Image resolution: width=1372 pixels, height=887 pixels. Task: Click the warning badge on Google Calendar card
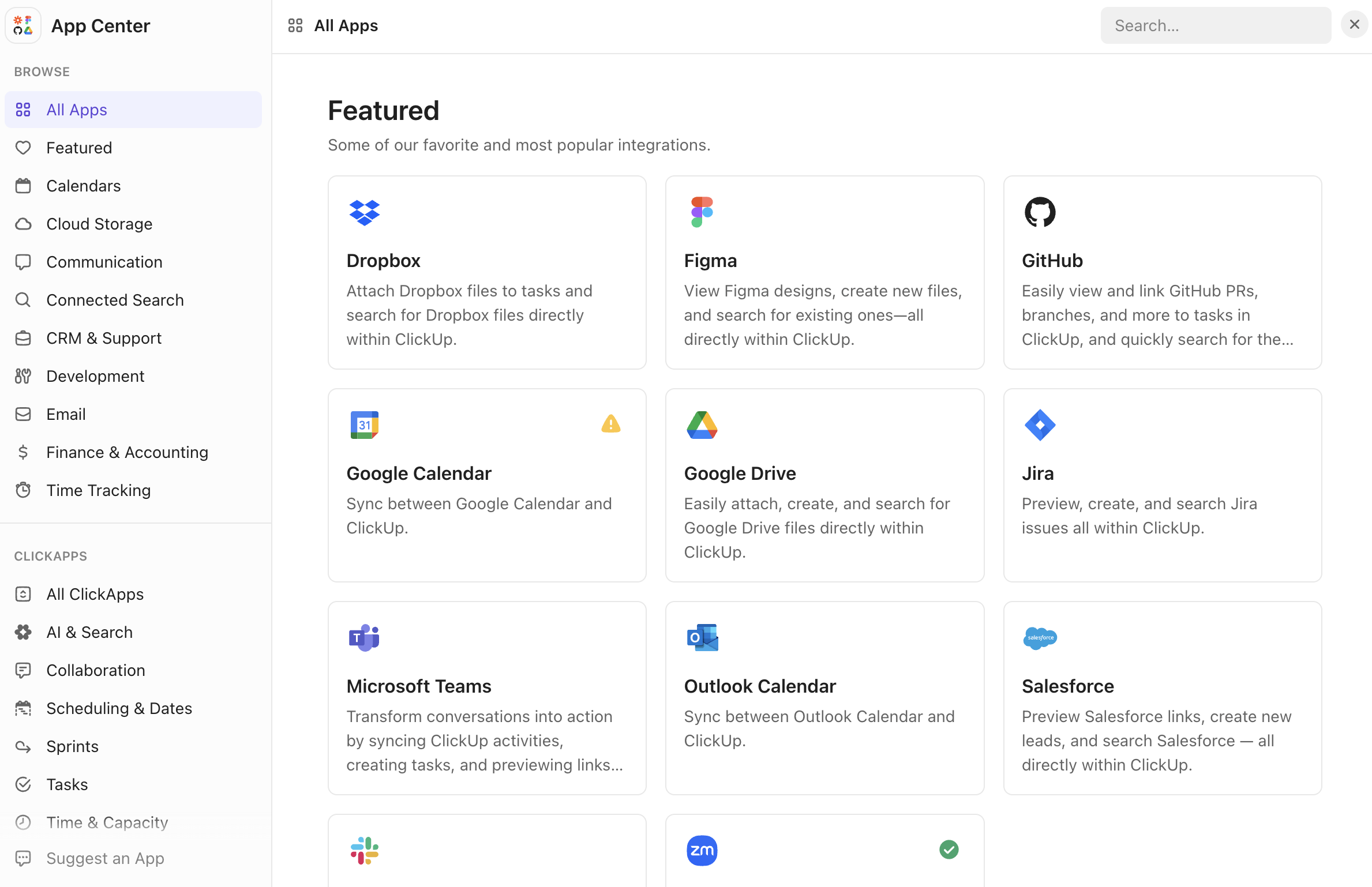(x=610, y=424)
